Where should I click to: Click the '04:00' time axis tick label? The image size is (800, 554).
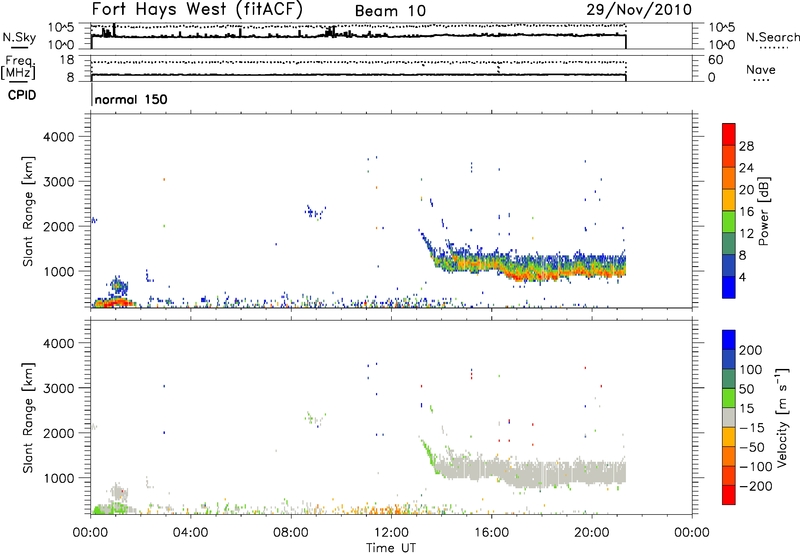(x=190, y=533)
